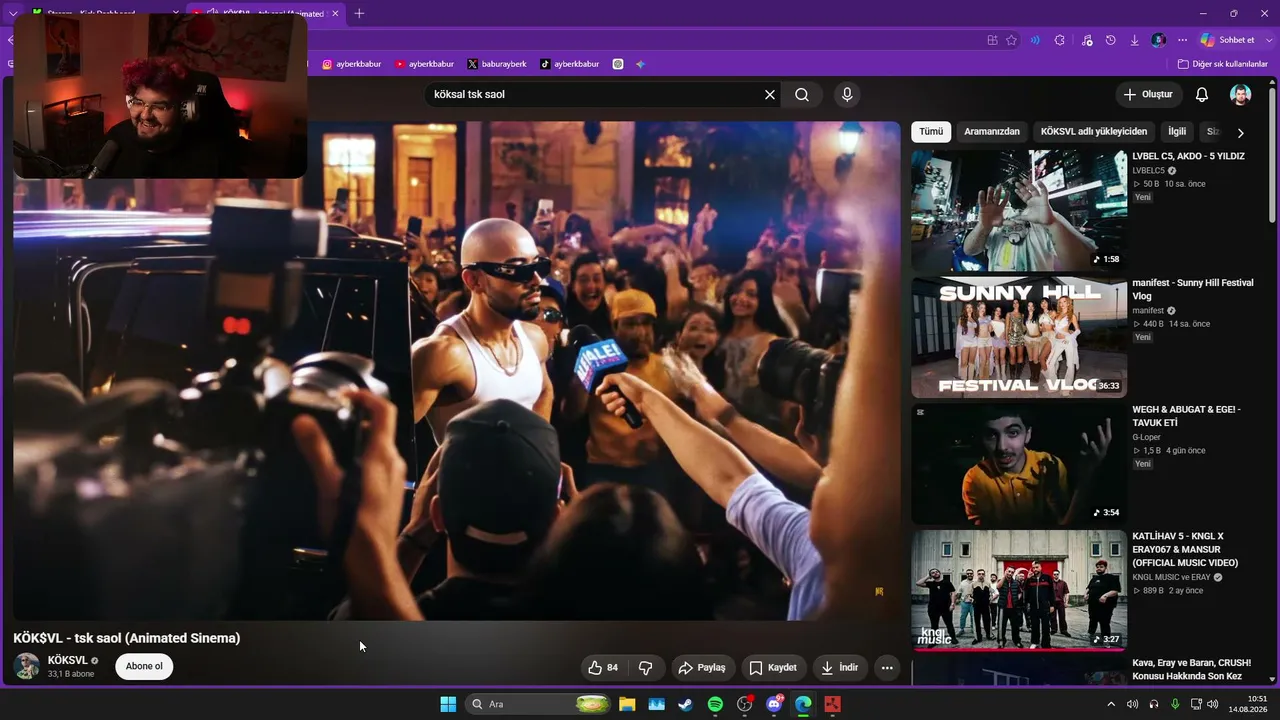Share the video using Paylaş

pos(702,668)
